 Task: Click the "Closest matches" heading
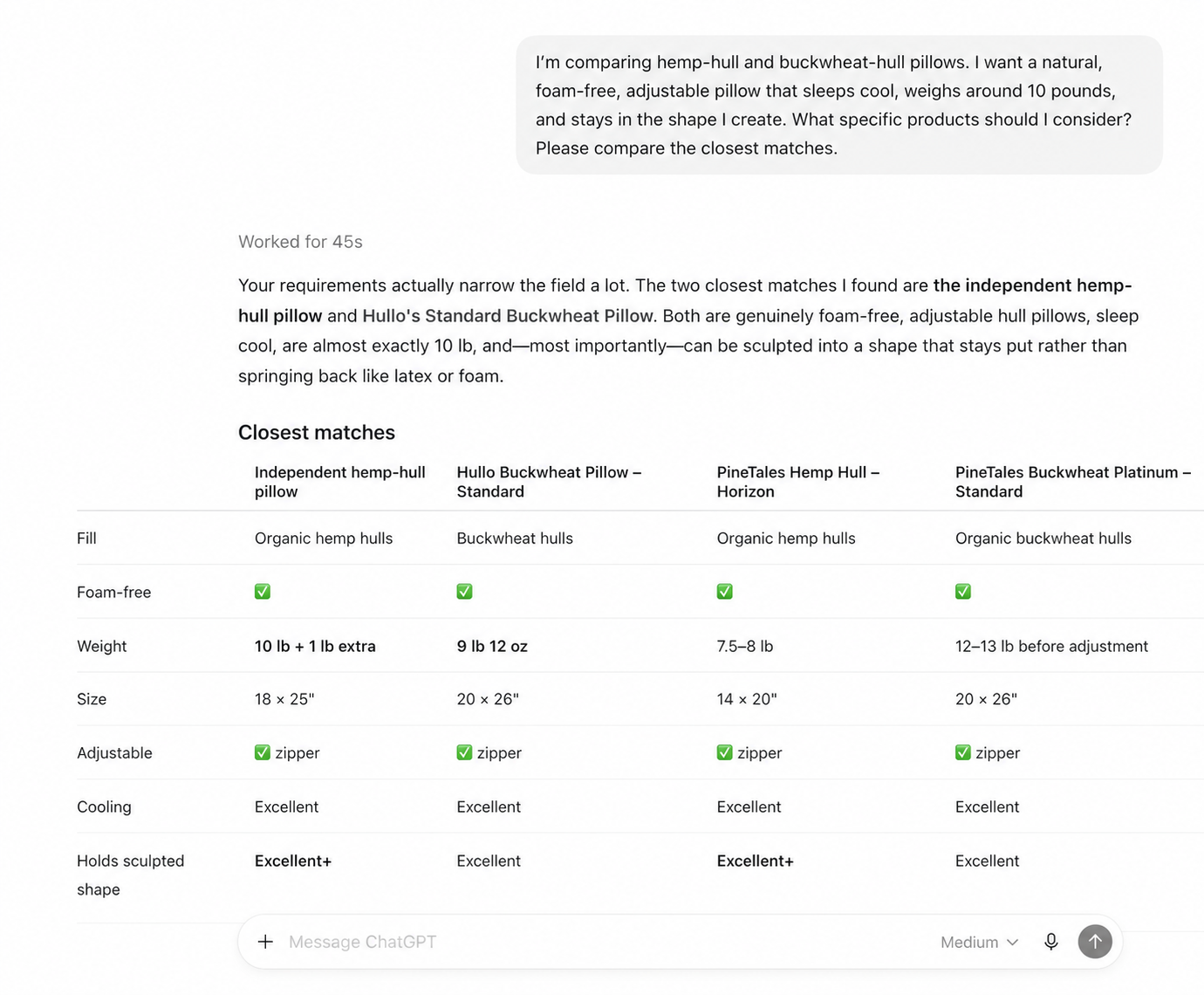317,433
